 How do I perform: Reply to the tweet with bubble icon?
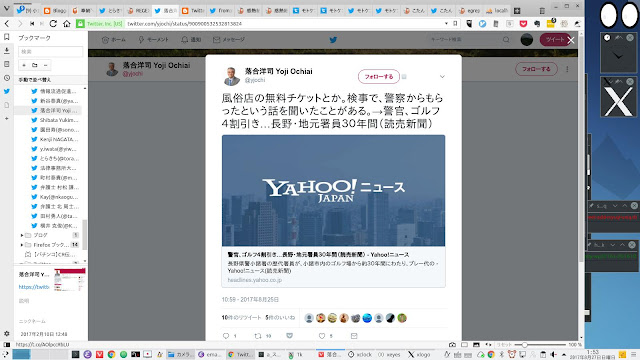pyautogui.click(x=226, y=336)
